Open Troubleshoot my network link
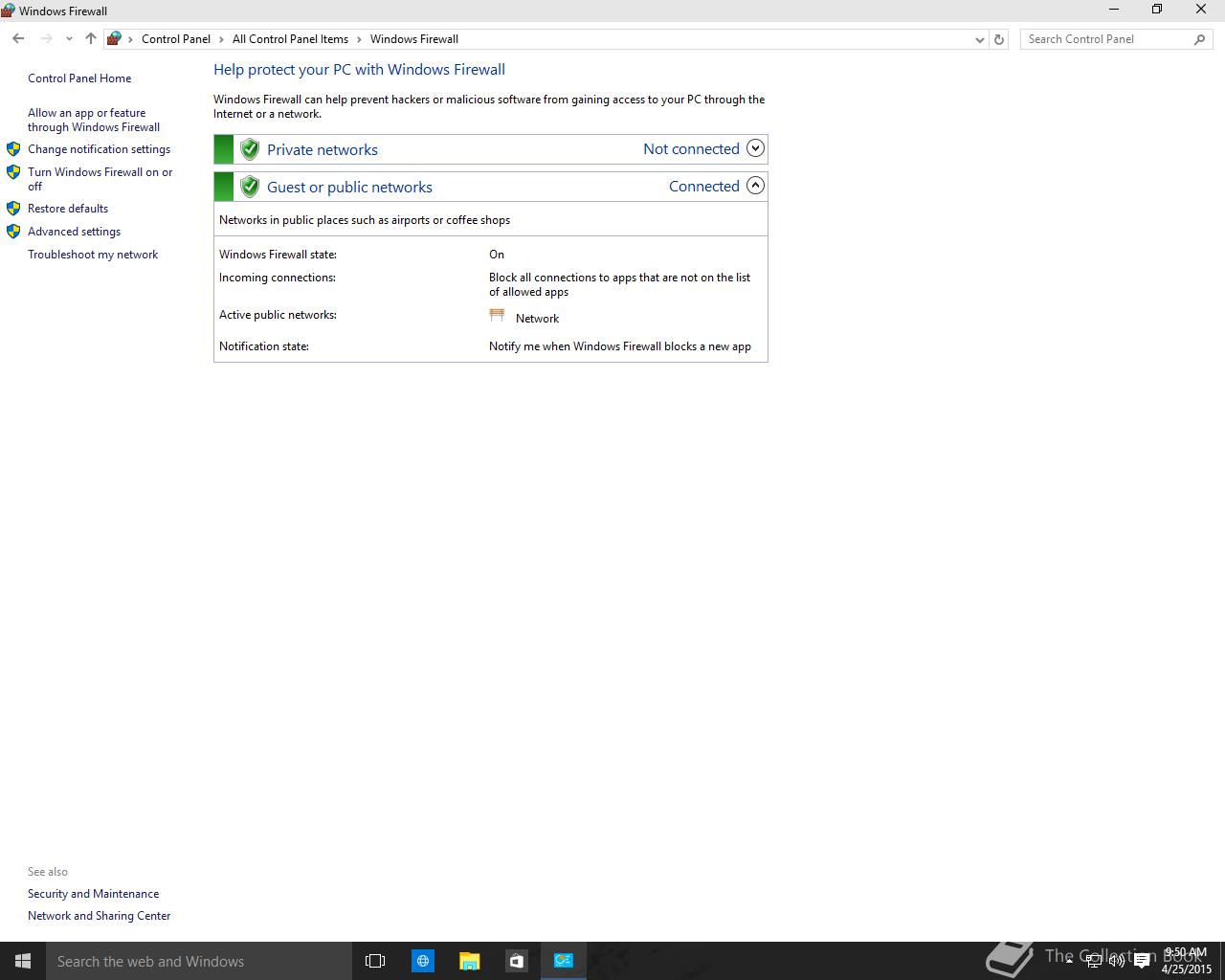1225x980 pixels. (x=93, y=255)
